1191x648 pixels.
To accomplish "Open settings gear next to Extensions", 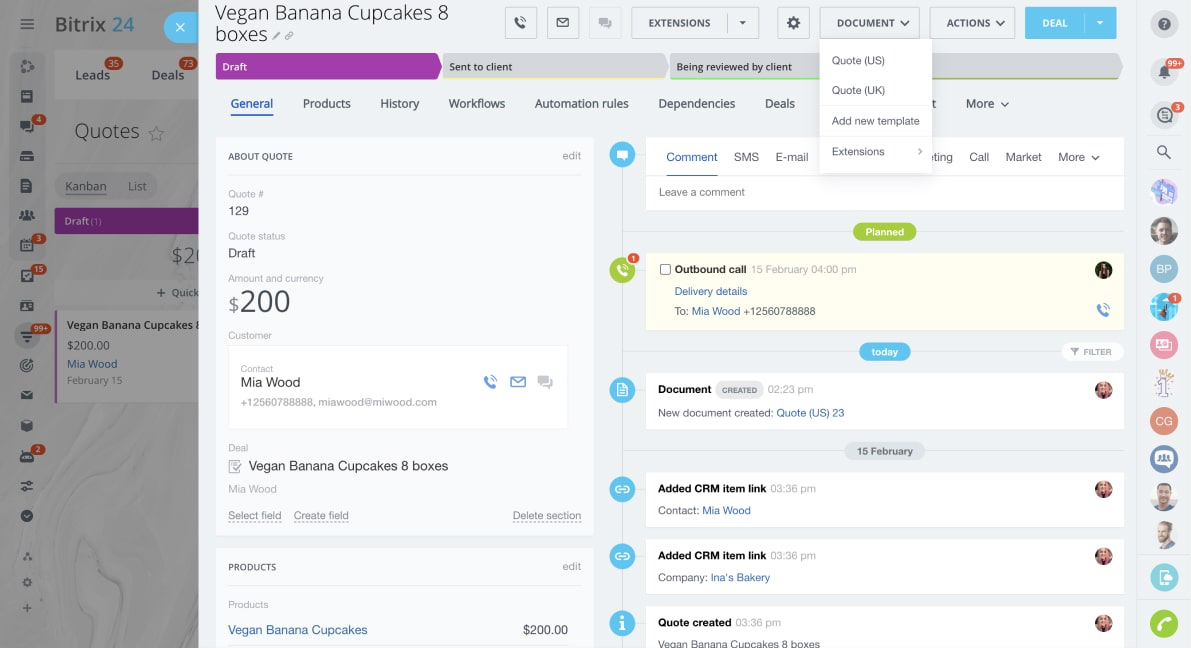I will [794, 23].
